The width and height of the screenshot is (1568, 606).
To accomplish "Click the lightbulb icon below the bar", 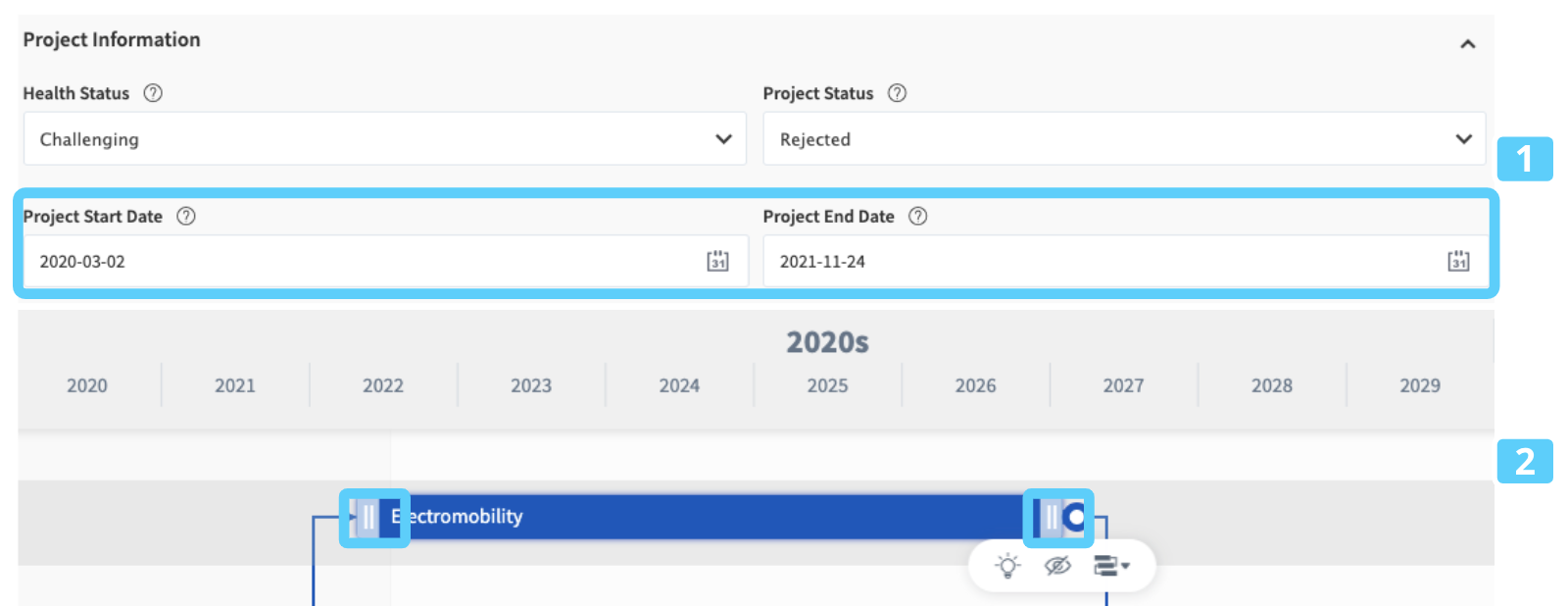I will tap(1007, 566).
